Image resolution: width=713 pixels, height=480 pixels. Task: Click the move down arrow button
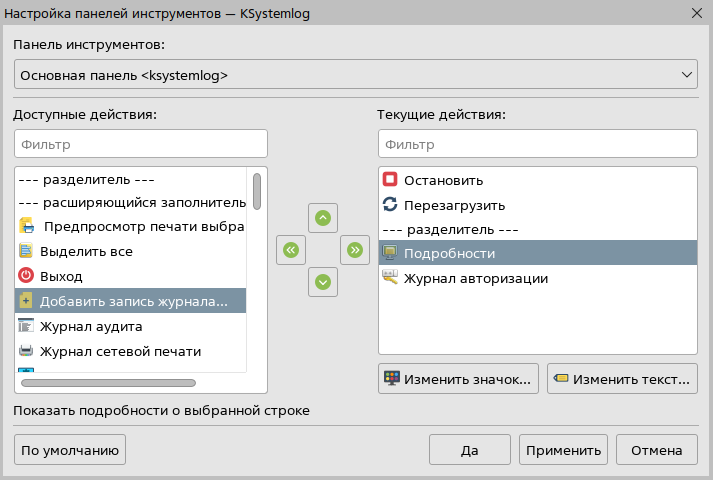tap(322, 282)
